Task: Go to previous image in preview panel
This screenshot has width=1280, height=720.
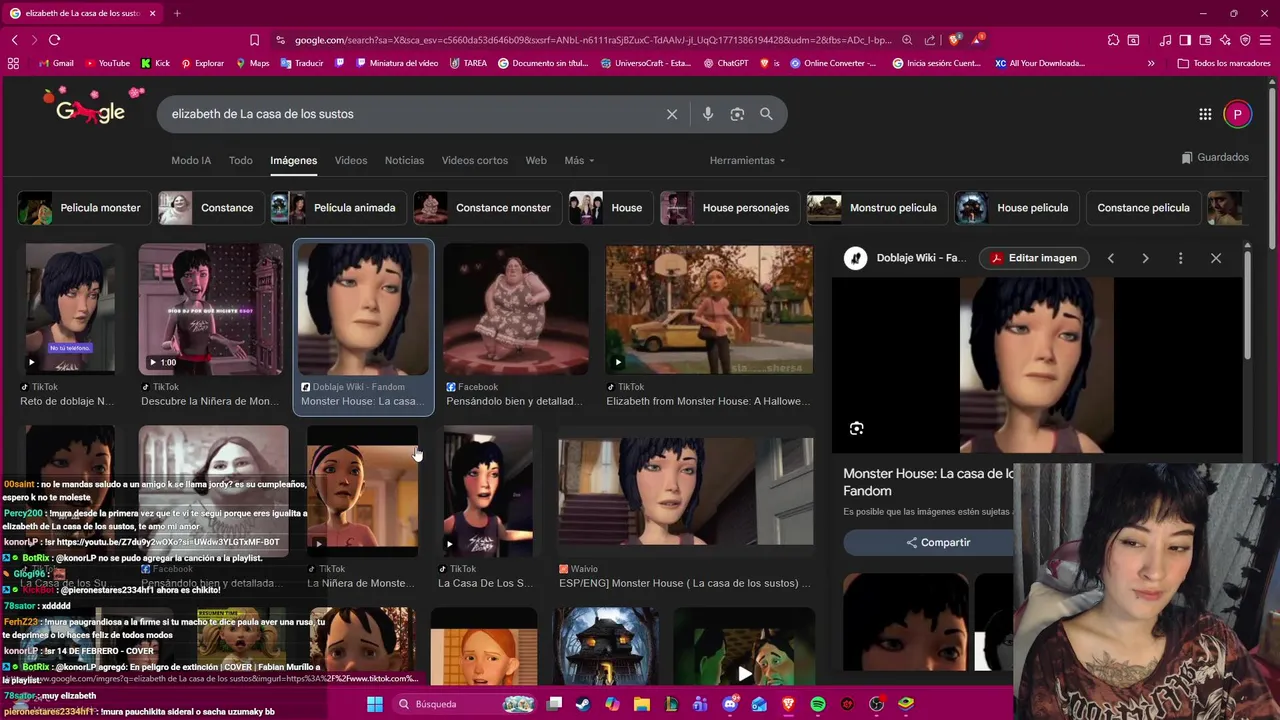Action: pos(1110,258)
